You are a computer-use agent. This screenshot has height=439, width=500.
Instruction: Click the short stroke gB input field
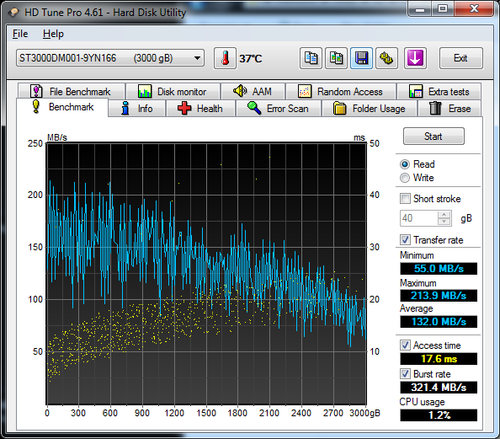[x=419, y=218]
